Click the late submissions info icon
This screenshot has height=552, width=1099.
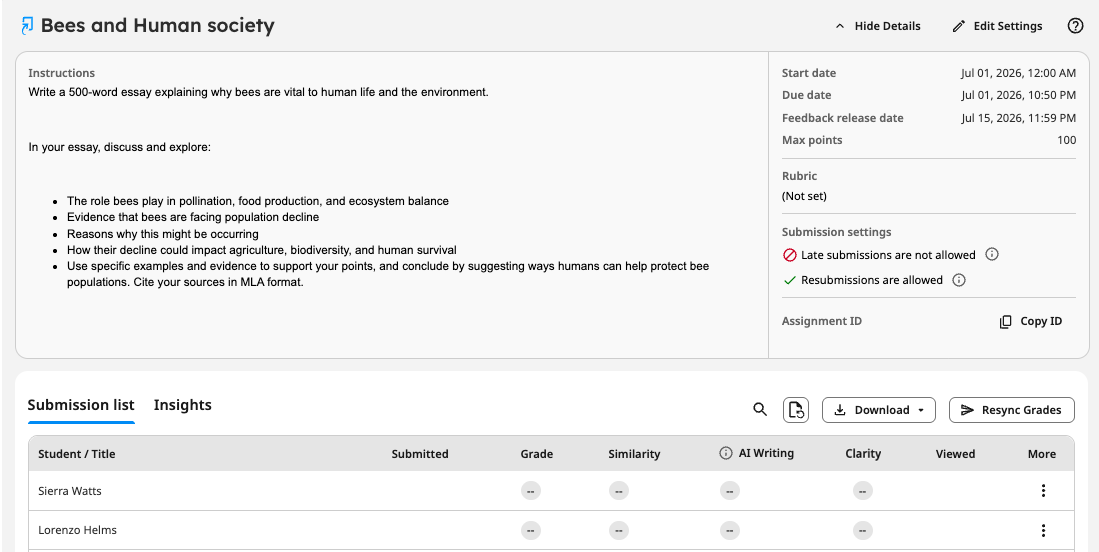point(992,254)
